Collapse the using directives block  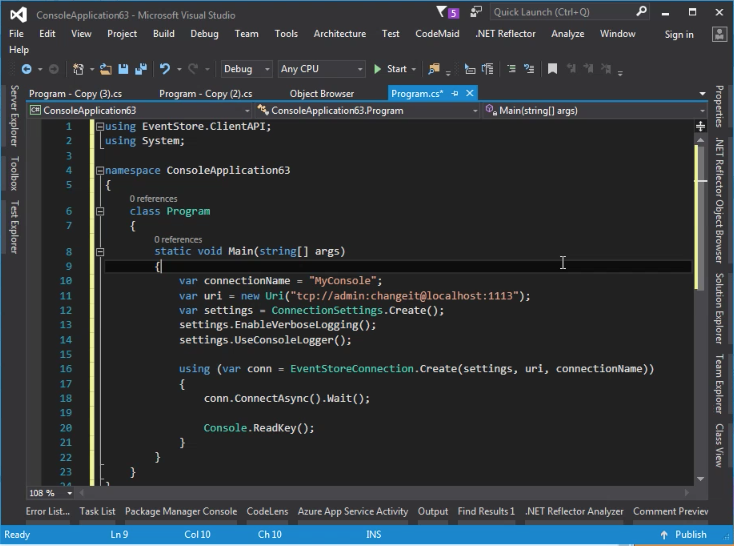[100, 126]
